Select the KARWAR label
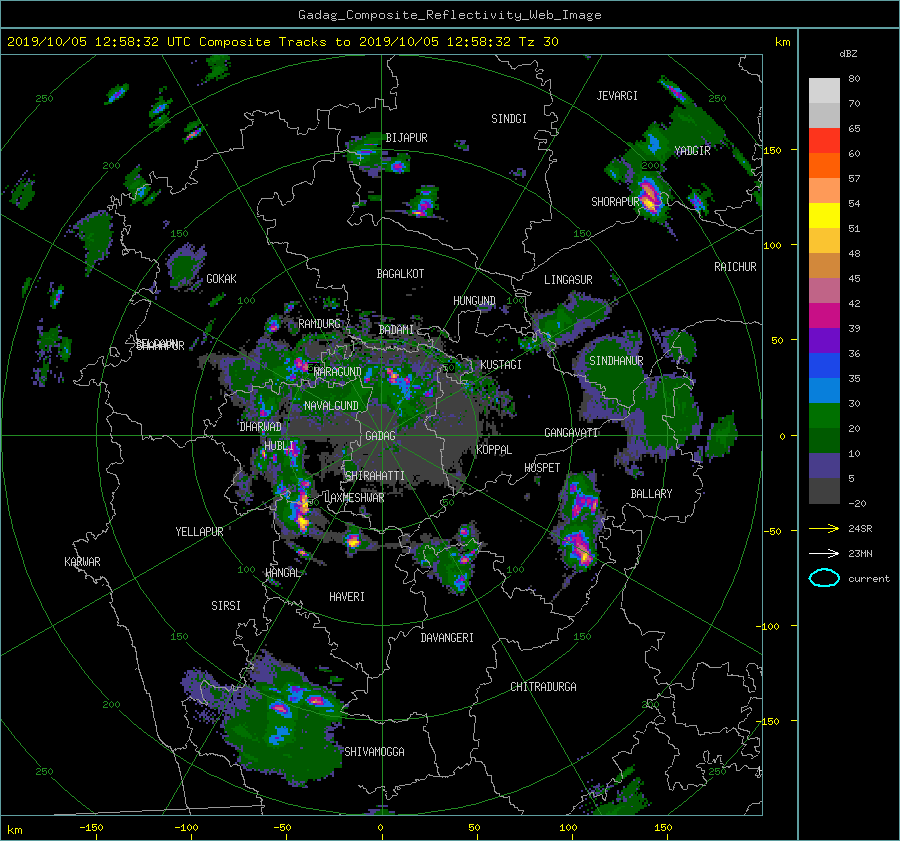The height and width of the screenshot is (841, 900). tap(82, 561)
